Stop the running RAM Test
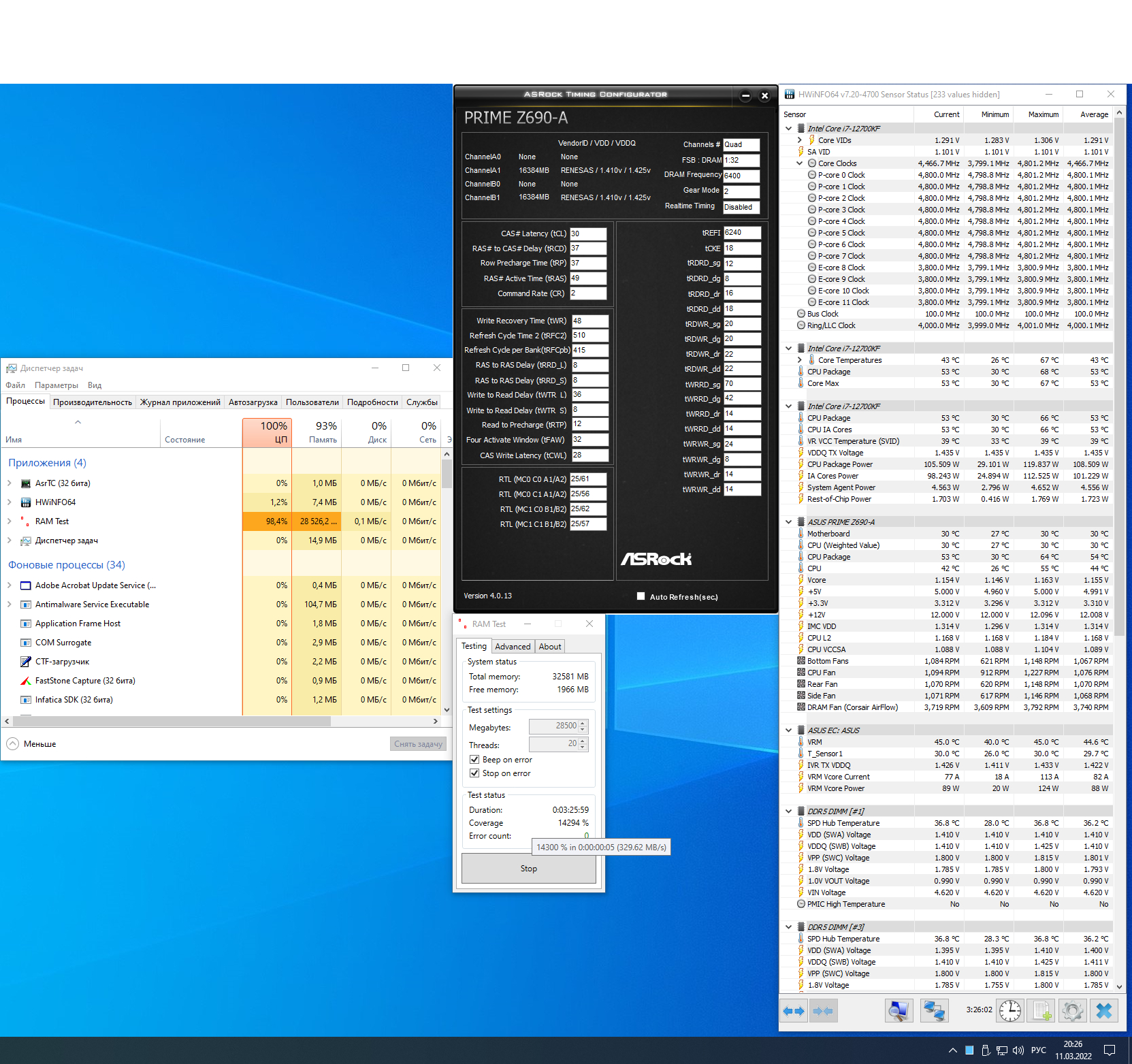Viewport: 1132px width, 1064px height. (x=529, y=869)
